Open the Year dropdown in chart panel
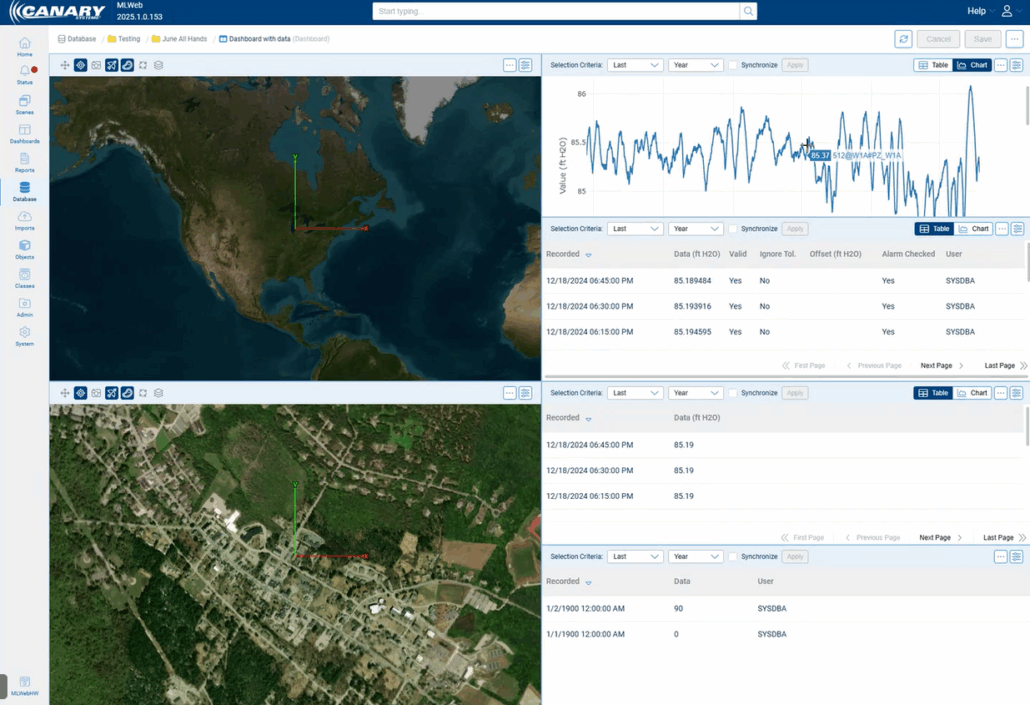1030x705 pixels. pos(695,65)
